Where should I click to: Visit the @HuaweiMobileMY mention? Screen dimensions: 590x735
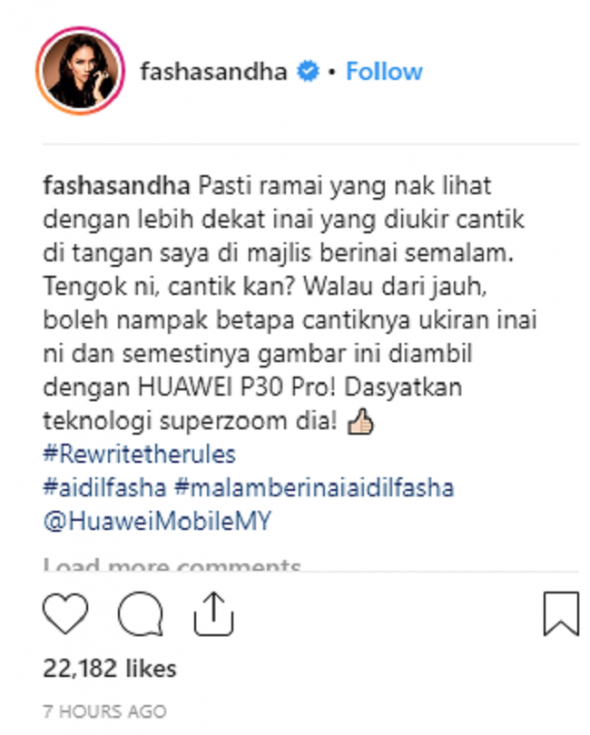(x=157, y=521)
